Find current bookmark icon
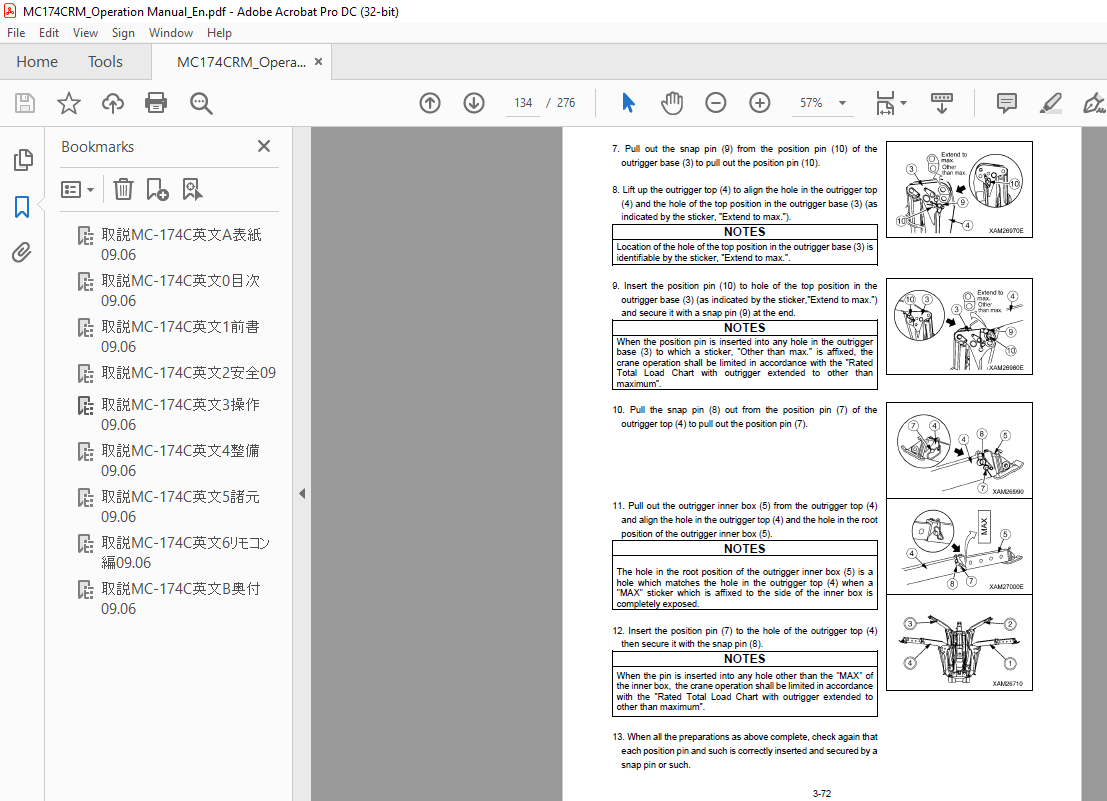The height and width of the screenshot is (801, 1107). point(192,189)
